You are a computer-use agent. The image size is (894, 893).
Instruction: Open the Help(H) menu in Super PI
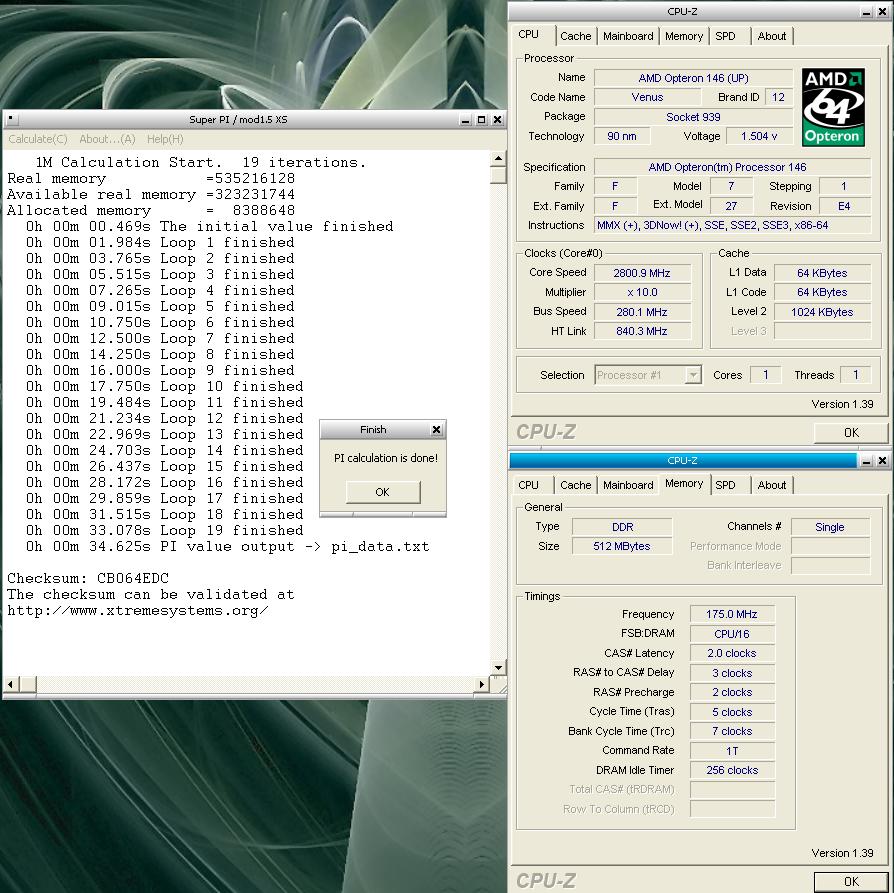point(165,139)
